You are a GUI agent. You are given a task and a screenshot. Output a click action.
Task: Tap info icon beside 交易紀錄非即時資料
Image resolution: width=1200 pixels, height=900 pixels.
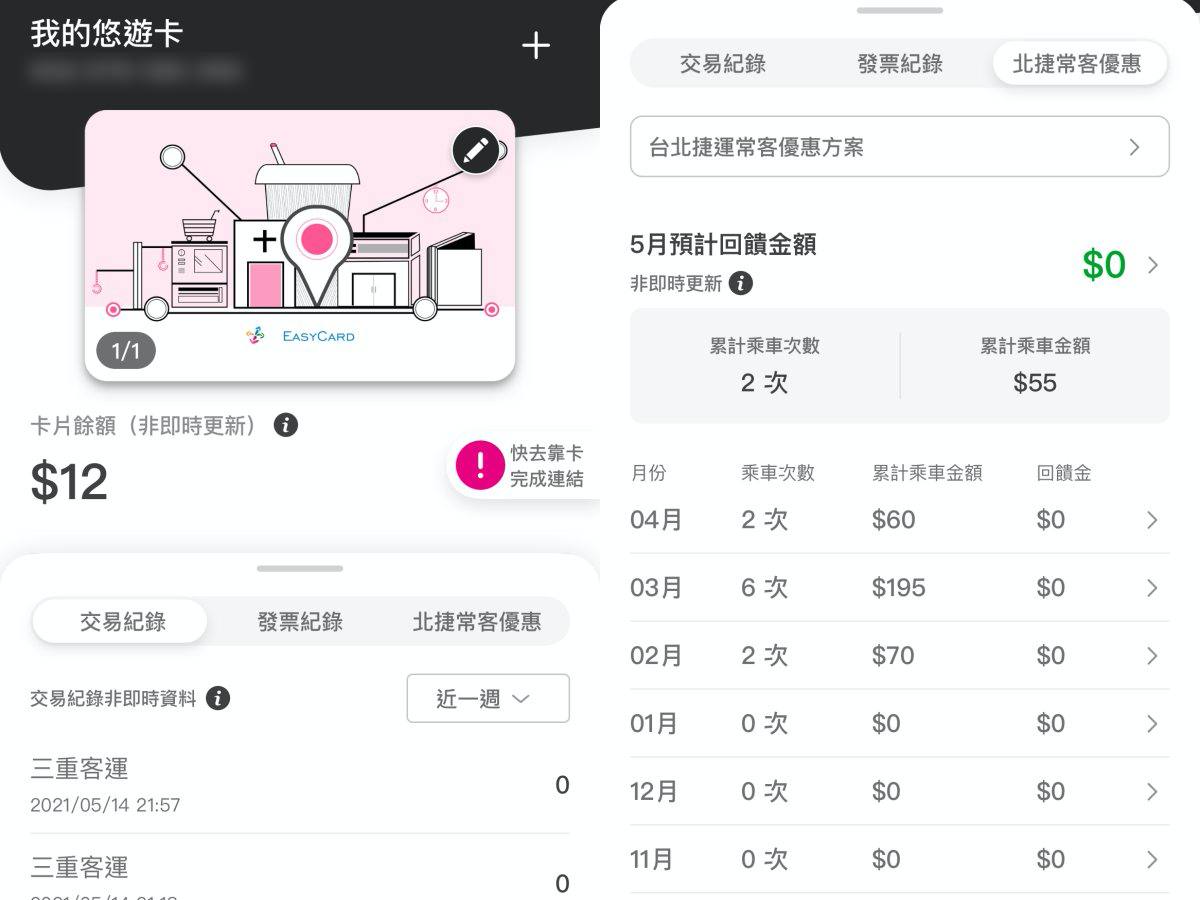tap(218, 698)
